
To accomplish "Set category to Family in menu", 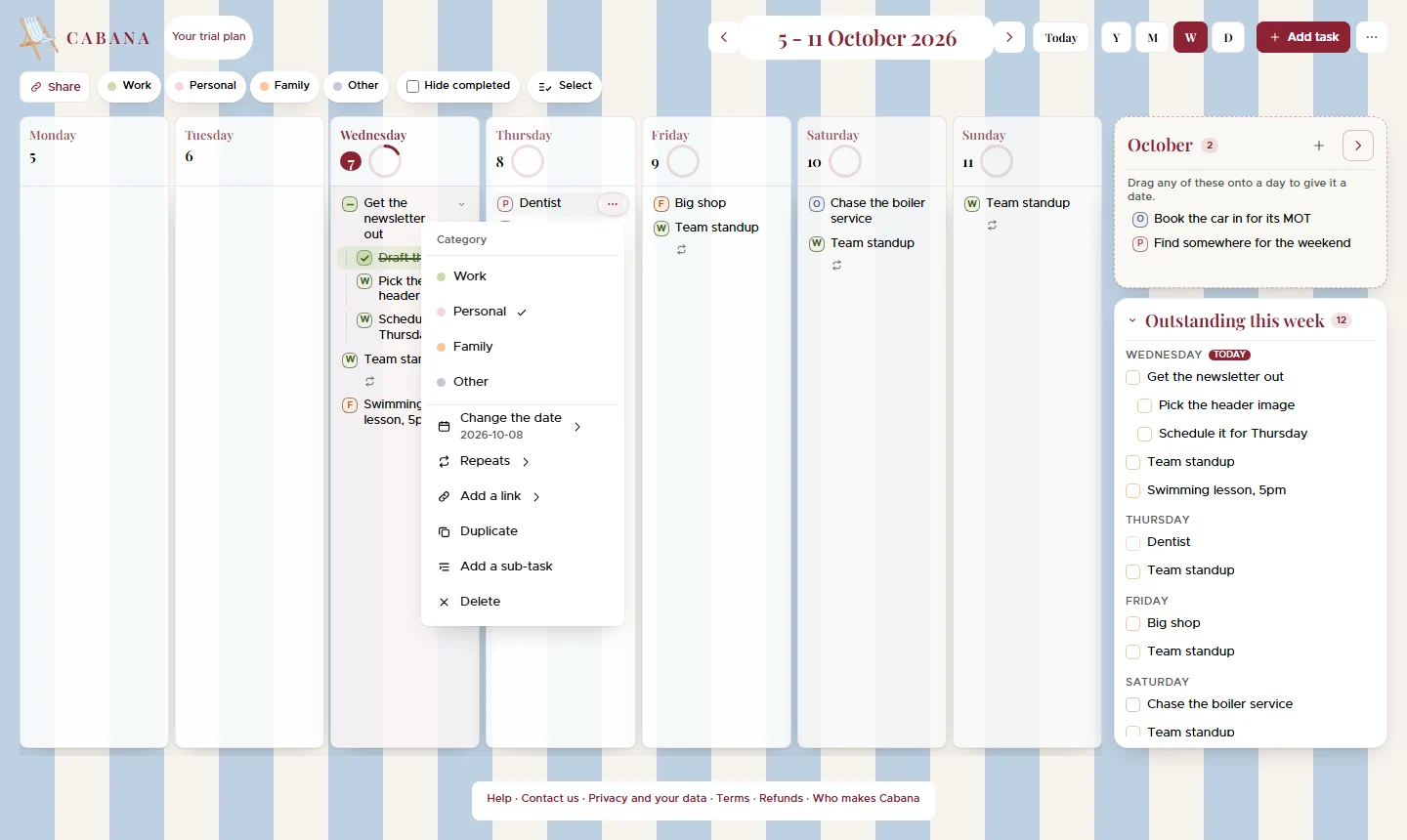I will pyautogui.click(x=523, y=347).
